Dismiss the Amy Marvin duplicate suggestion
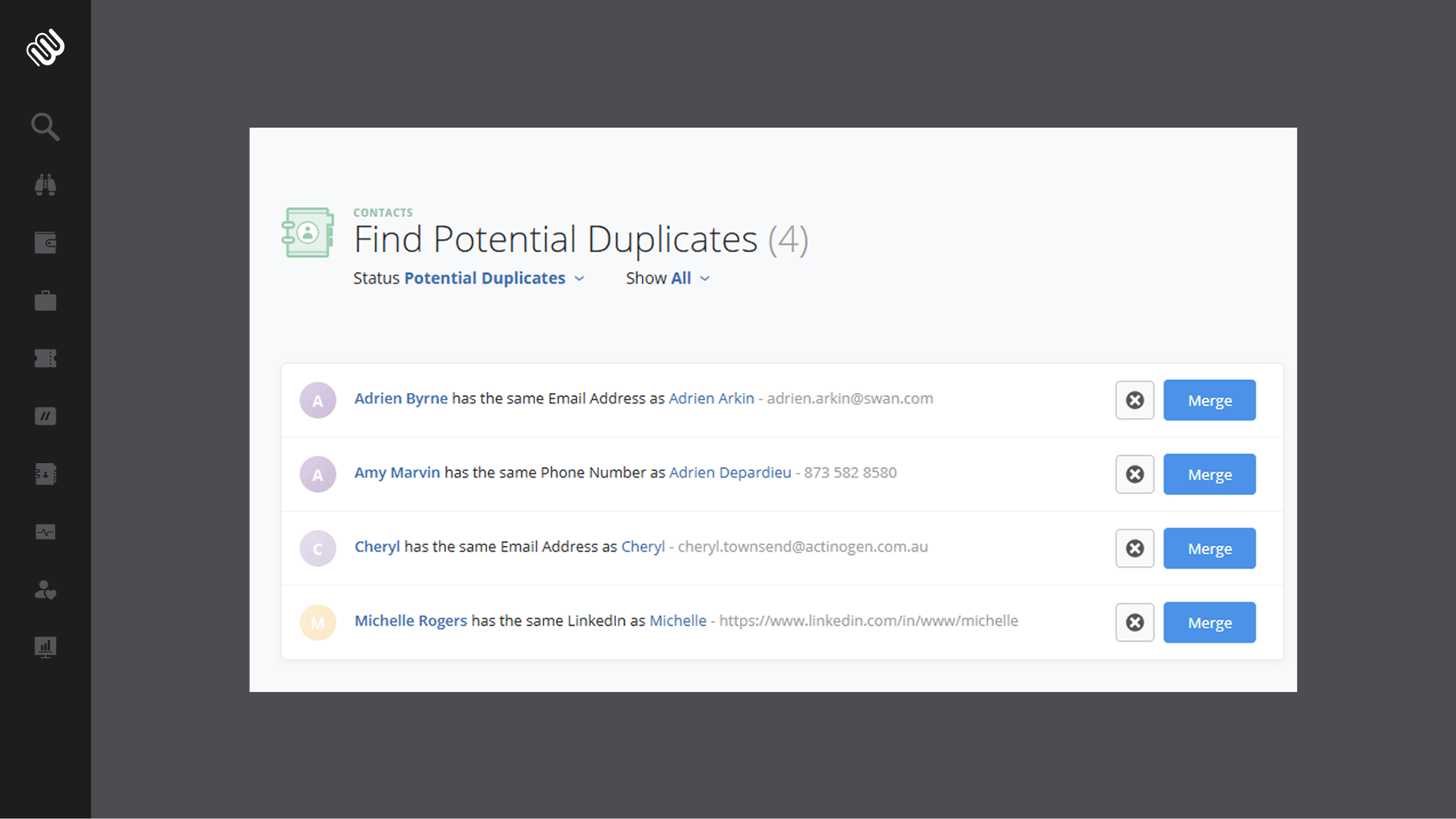 1135,474
